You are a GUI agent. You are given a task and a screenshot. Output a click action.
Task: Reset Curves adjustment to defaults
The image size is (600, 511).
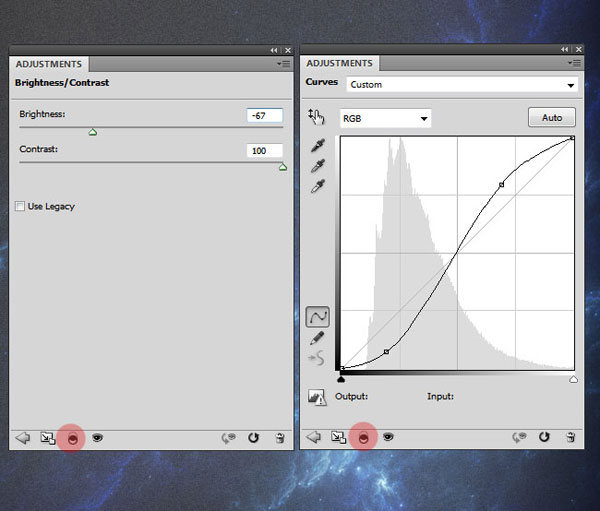pyautogui.click(x=544, y=437)
